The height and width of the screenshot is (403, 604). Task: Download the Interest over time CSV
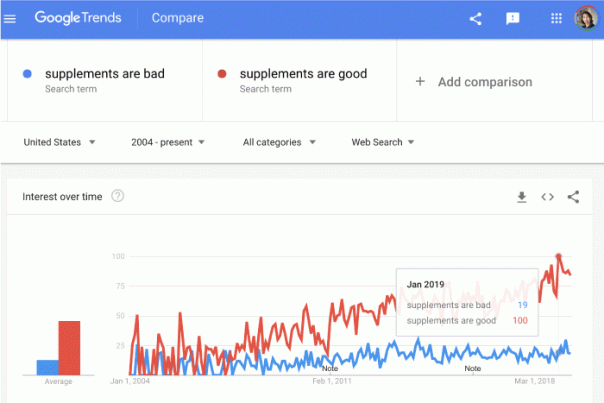coord(521,197)
